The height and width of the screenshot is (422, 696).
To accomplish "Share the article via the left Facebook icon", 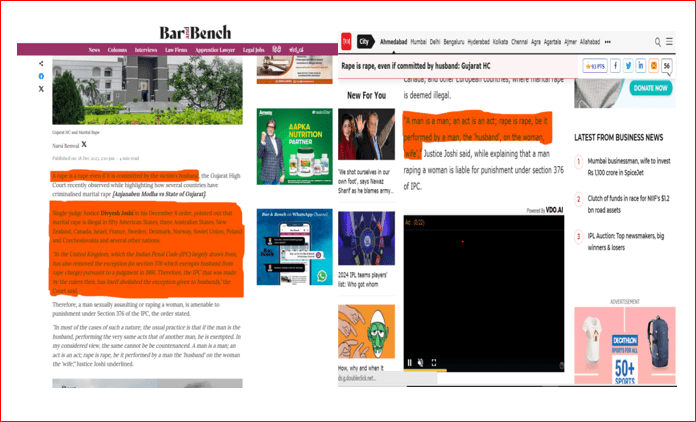I will 41,76.
